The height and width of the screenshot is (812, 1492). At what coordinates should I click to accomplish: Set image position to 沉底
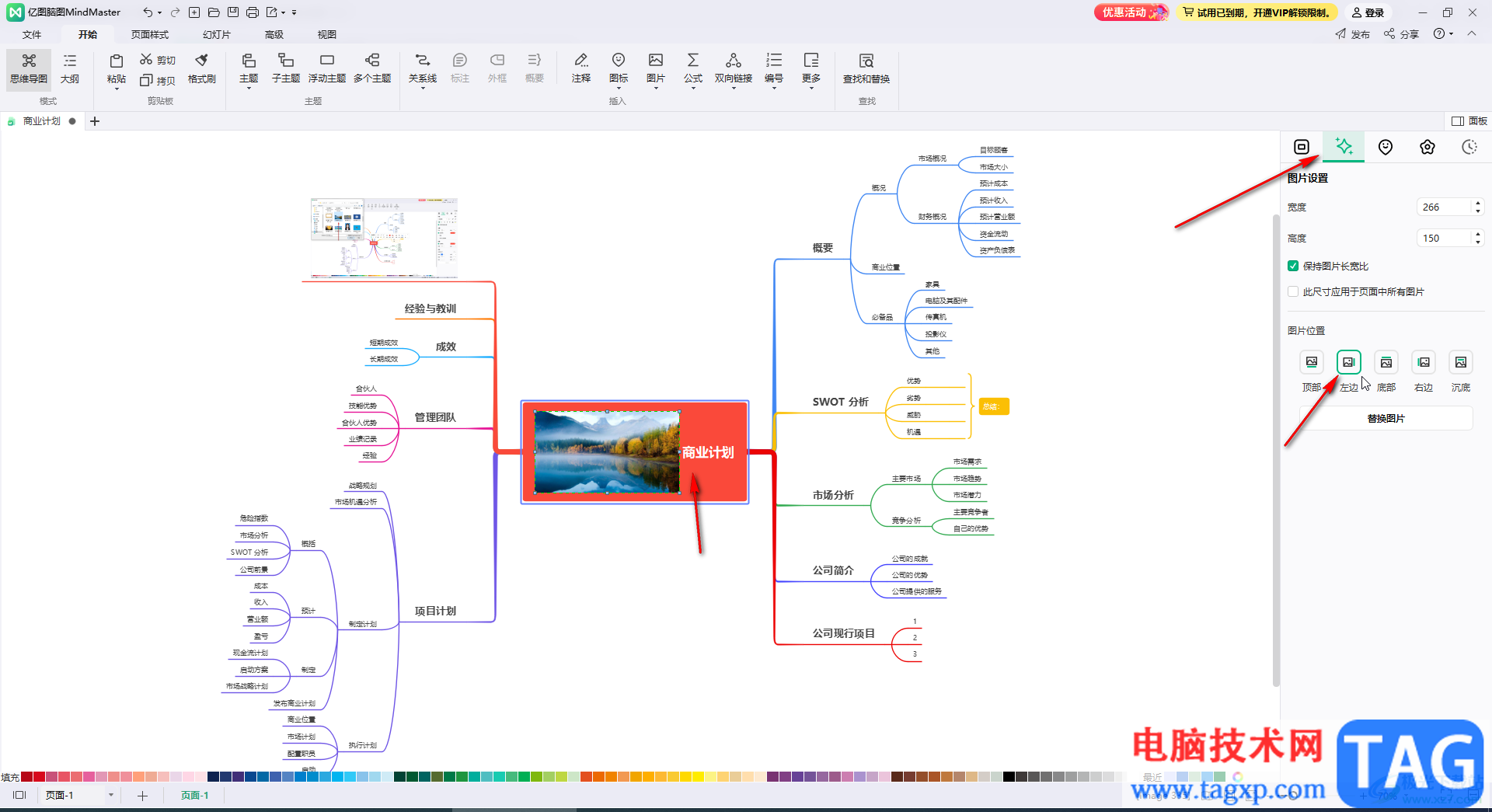[x=1461, y=362]
